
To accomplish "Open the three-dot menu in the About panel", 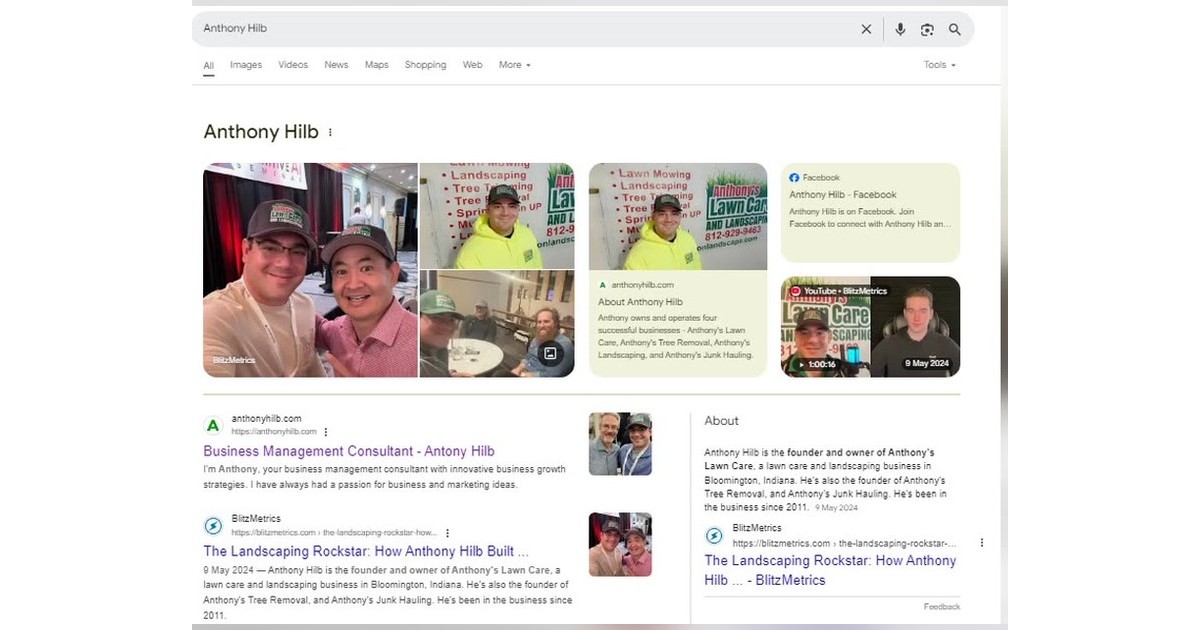I will [981, 543].
